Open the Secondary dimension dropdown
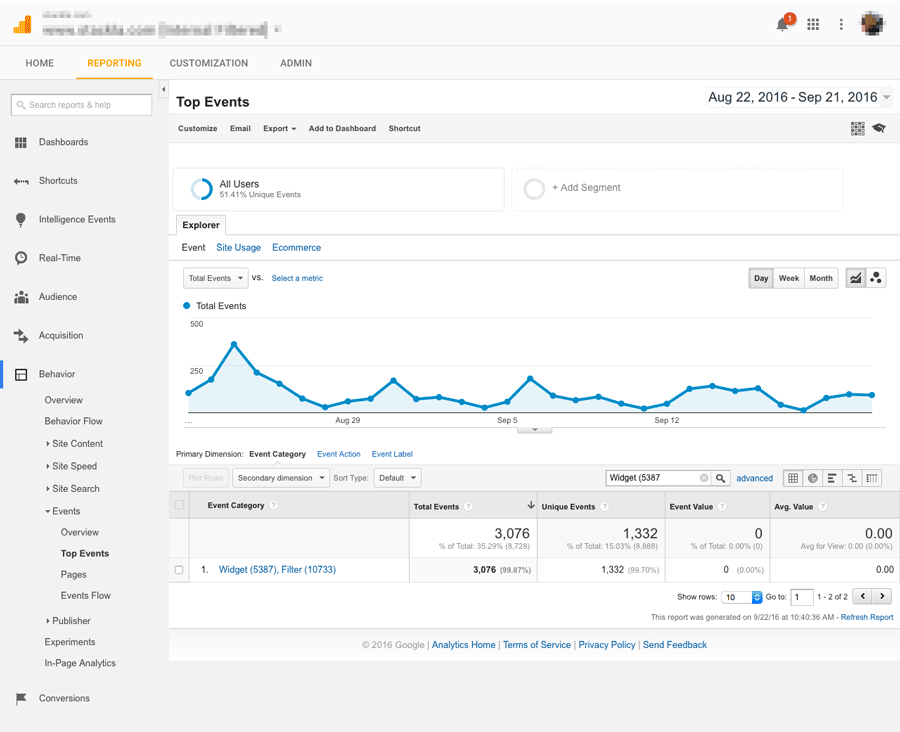This screenshot has height=732, width=900. (281, 478)
